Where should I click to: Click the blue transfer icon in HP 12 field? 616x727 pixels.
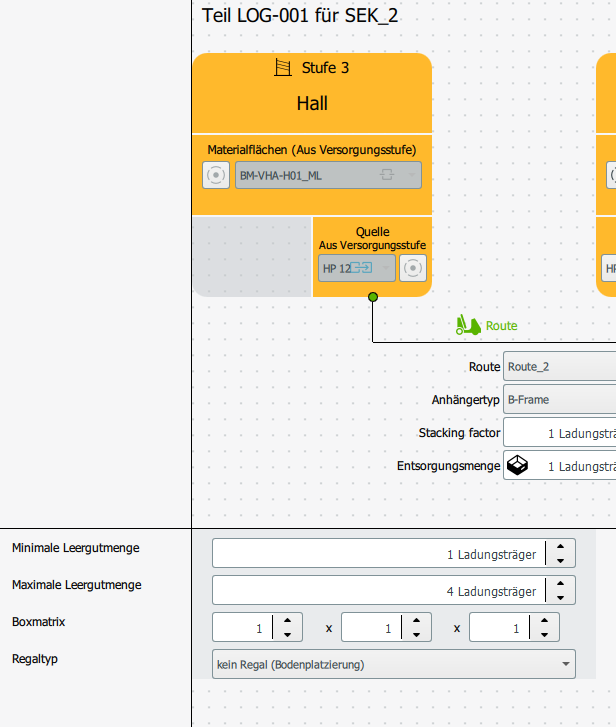[x=361, y=268]
